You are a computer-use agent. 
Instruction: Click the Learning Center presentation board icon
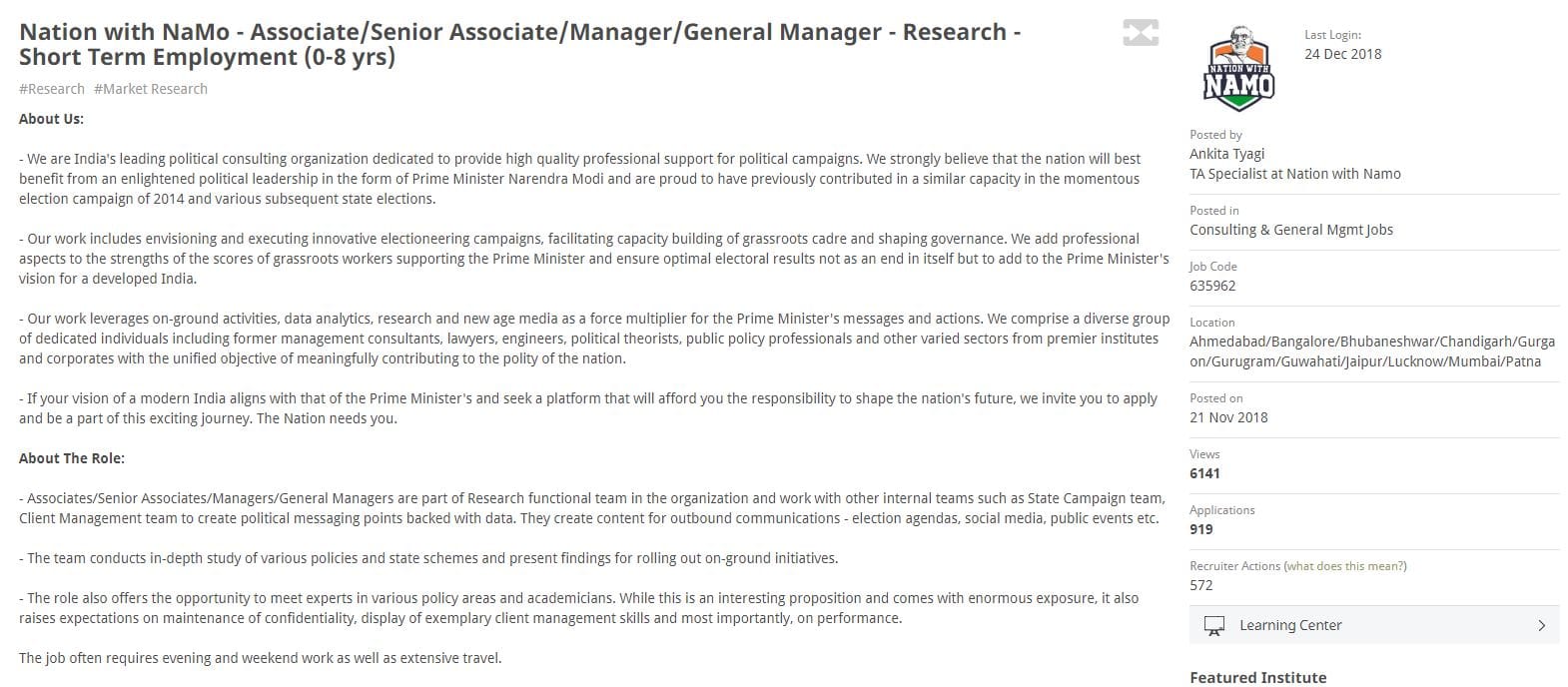pos(1213,626)
